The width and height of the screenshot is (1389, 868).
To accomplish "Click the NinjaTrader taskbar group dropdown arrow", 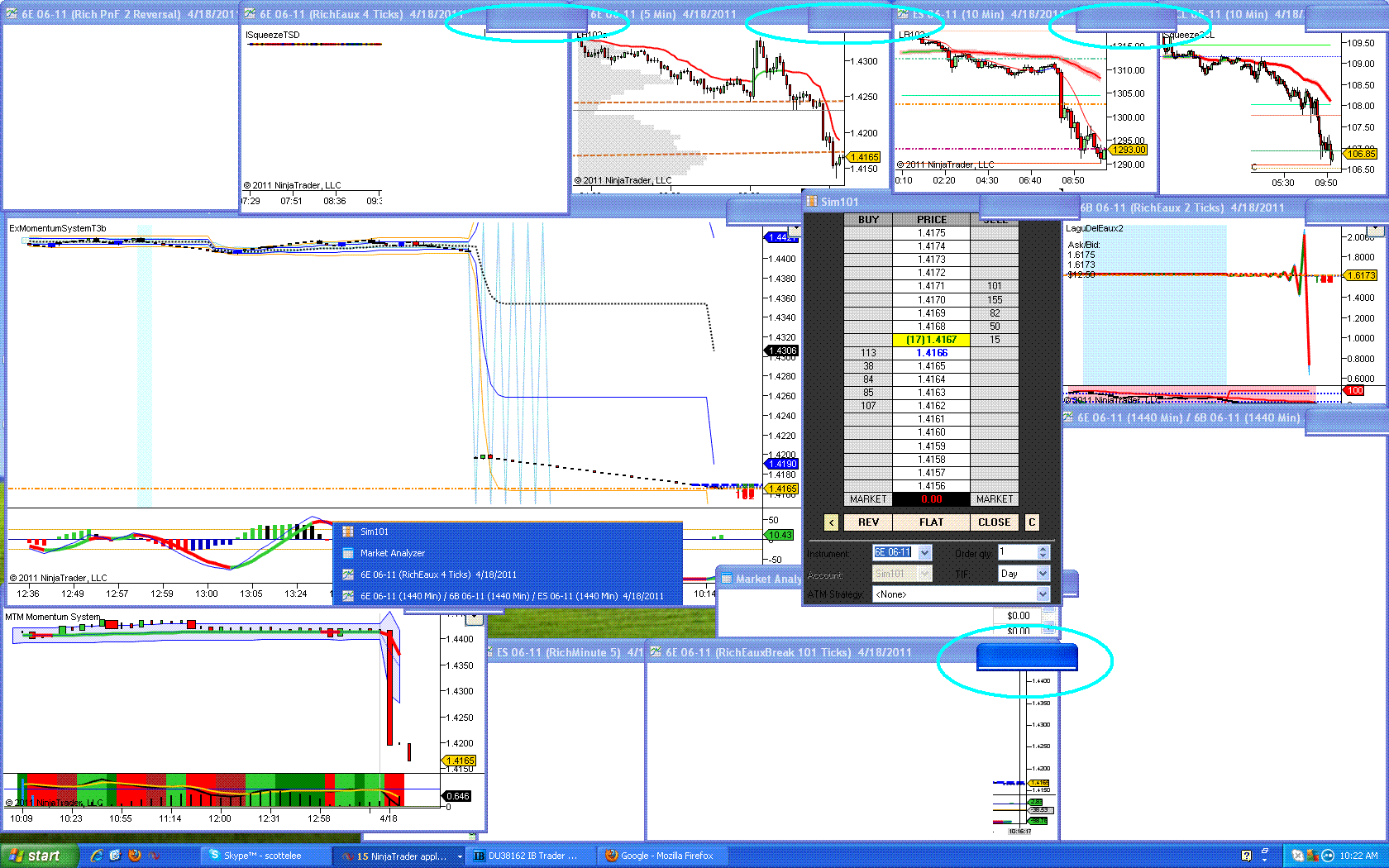I will (460, 856).
